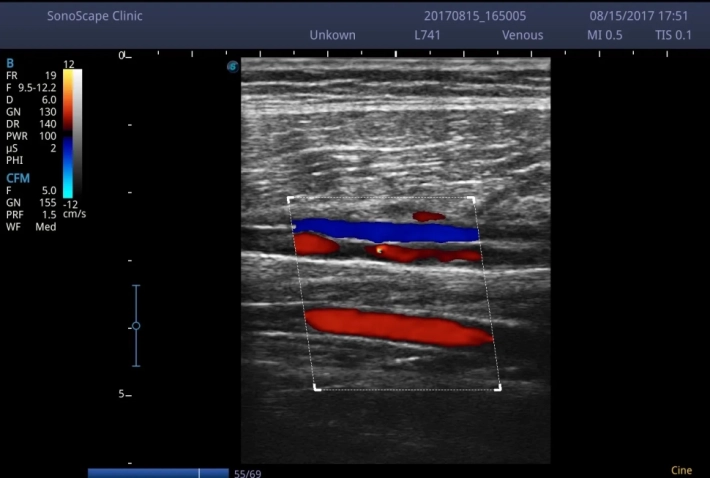The width and height of the screenshot is (710, 478).
Task: Click the top-right corner of color ROI box
Action: click(x=471, y=199)
